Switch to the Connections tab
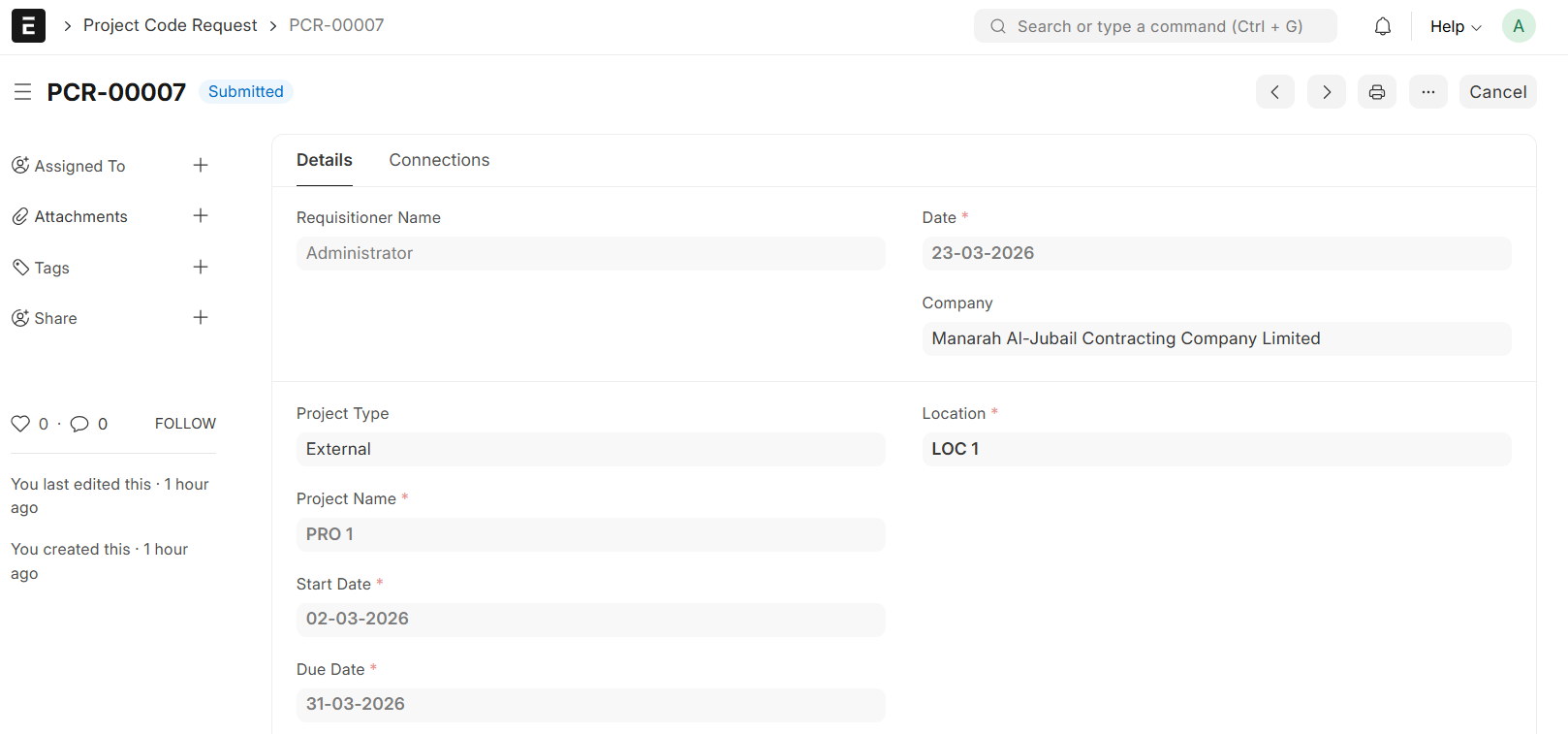This screenshot has height=734, width=1568. (x=439, y=160)
